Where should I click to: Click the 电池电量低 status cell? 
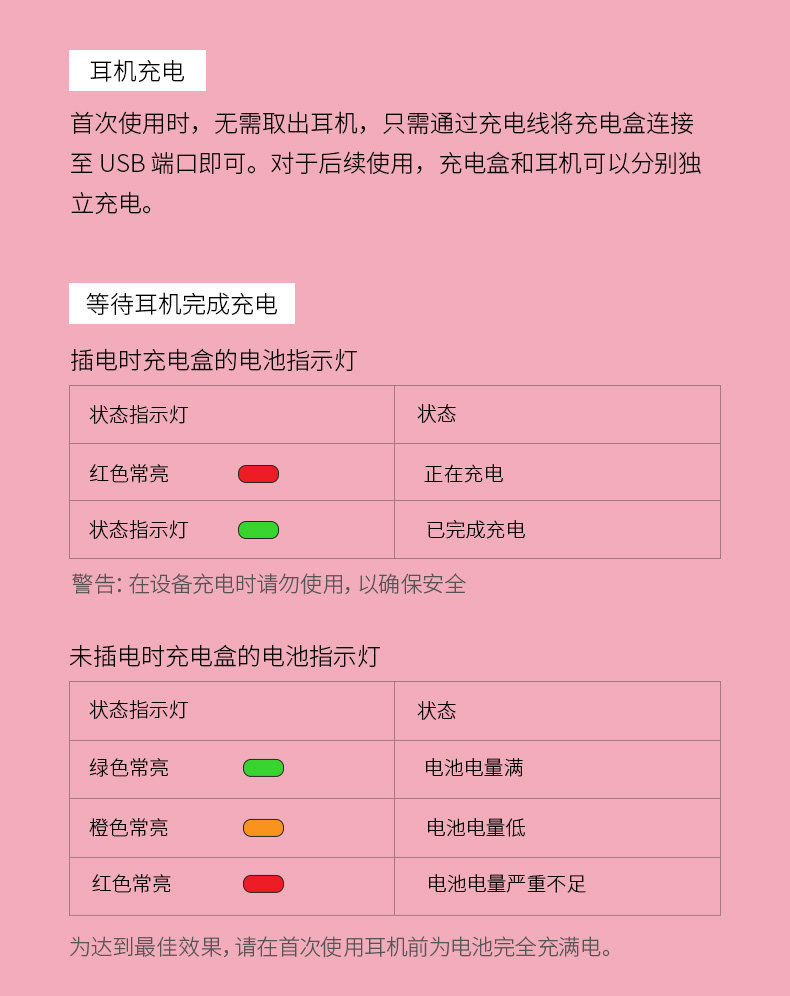[475, 828]
